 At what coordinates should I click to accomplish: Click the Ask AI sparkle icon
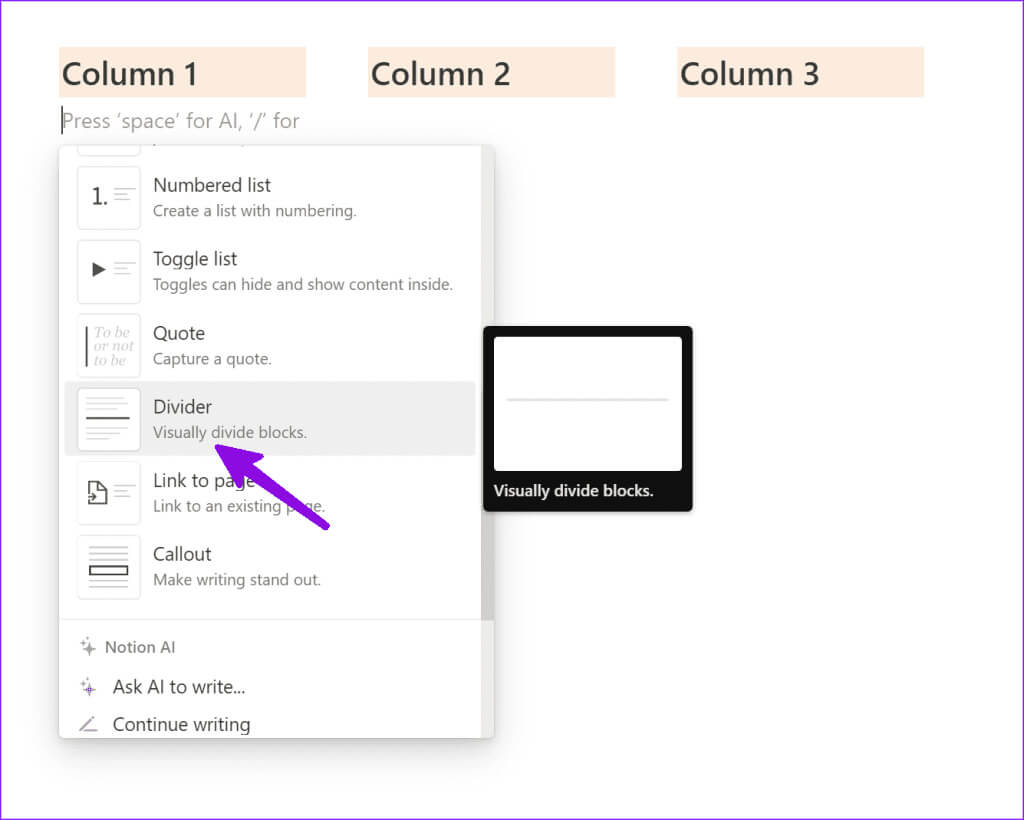(88, 687)
